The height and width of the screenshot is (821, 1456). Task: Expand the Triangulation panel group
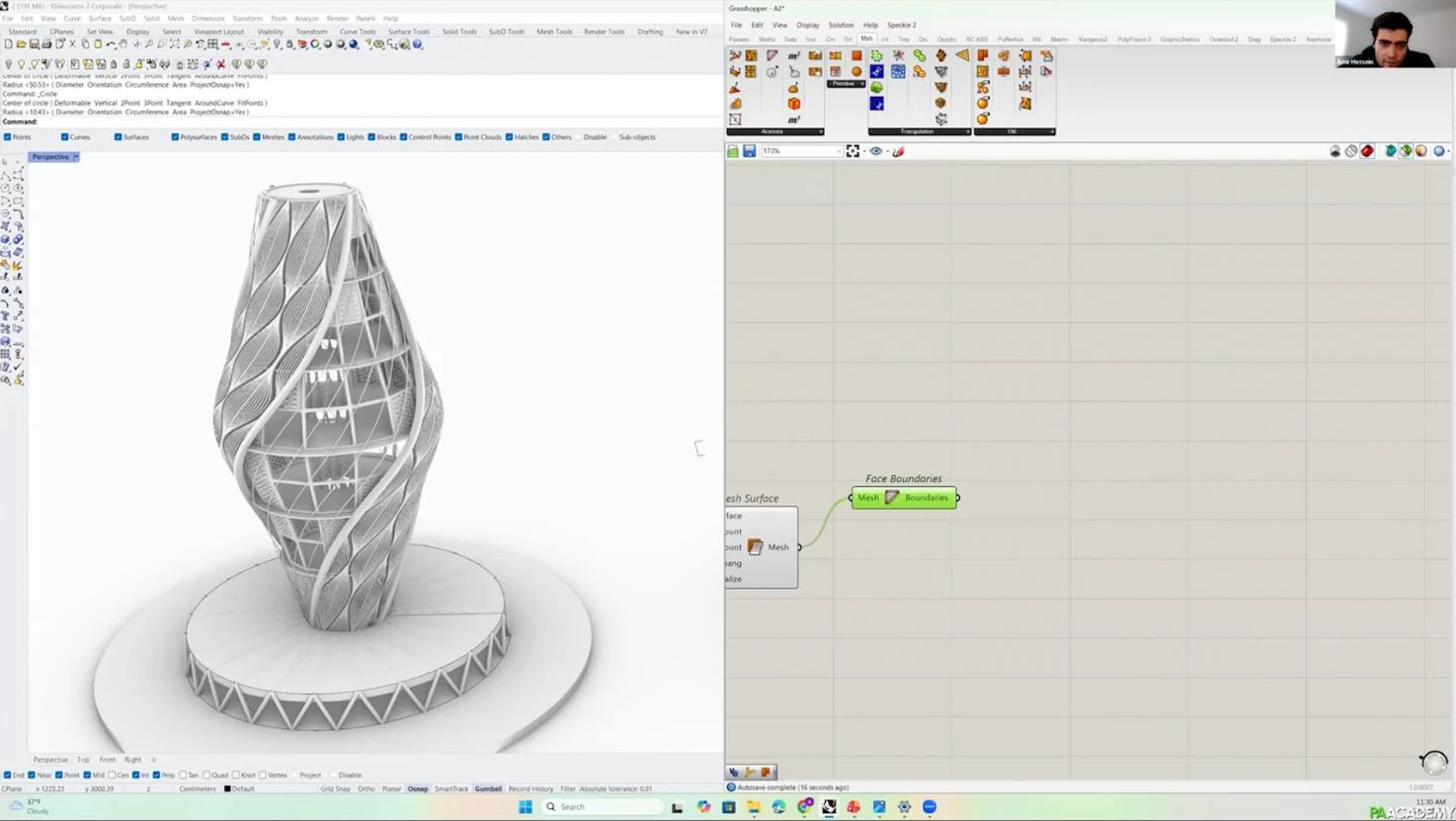tap(966, 131)
